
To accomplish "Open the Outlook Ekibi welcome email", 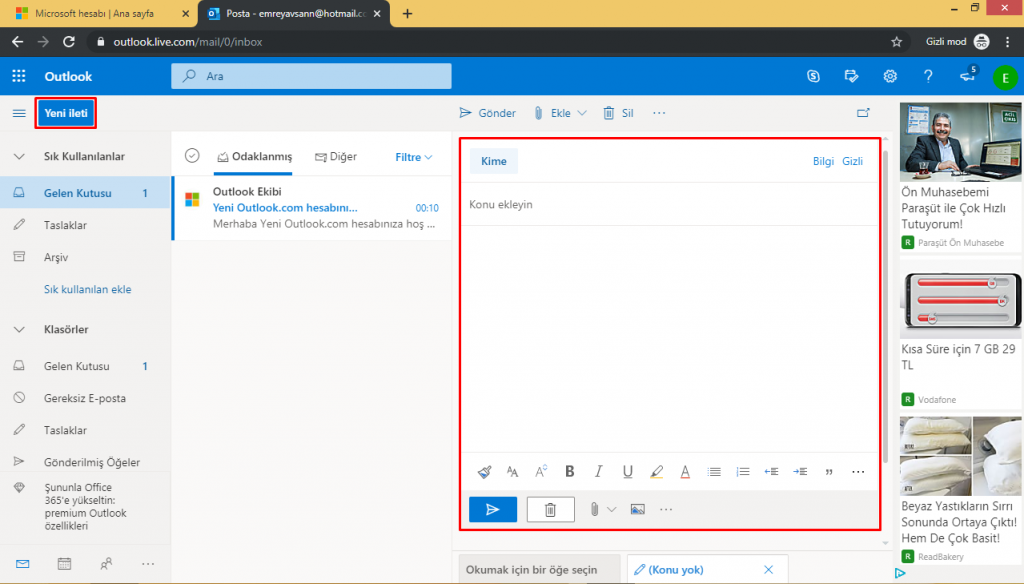I will point(313,208).
